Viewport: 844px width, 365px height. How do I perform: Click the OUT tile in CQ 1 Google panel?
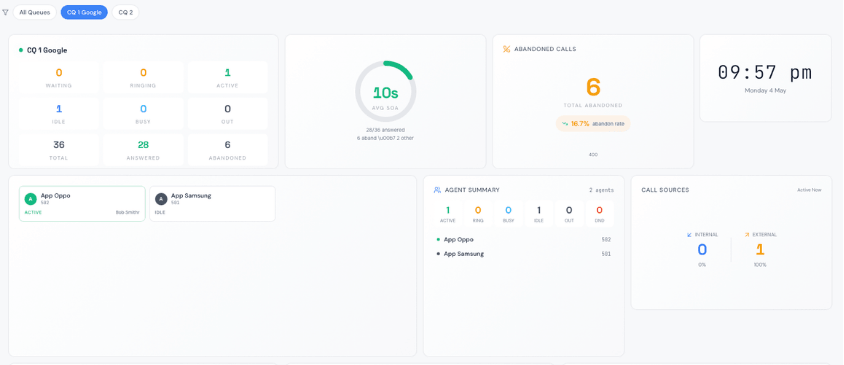pos(228,114)
